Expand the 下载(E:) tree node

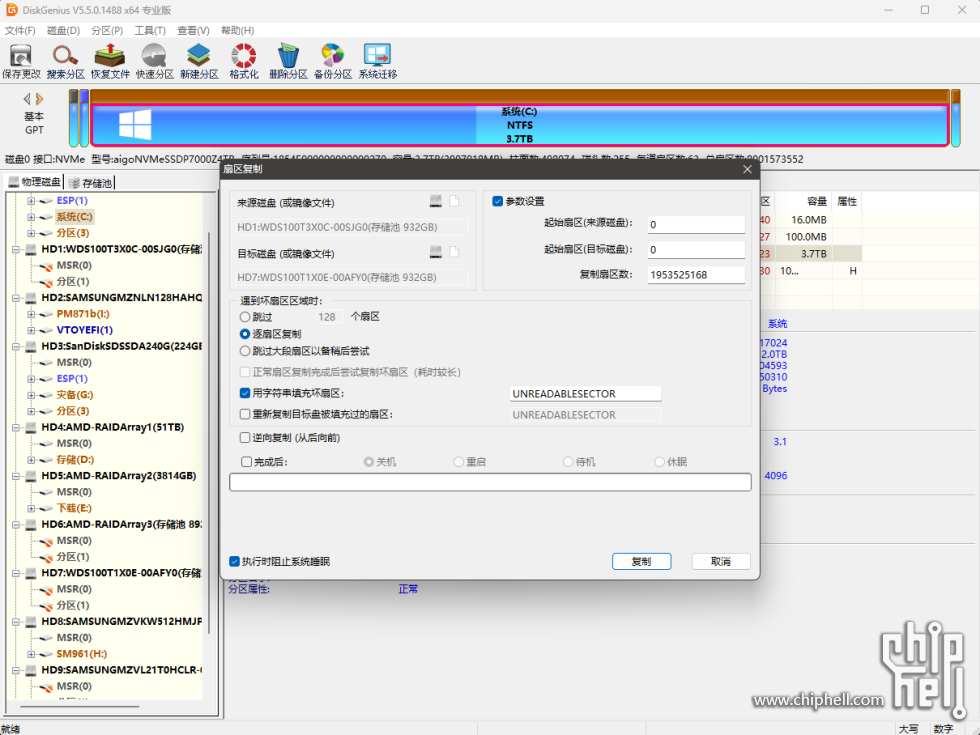tap(31, 508)
